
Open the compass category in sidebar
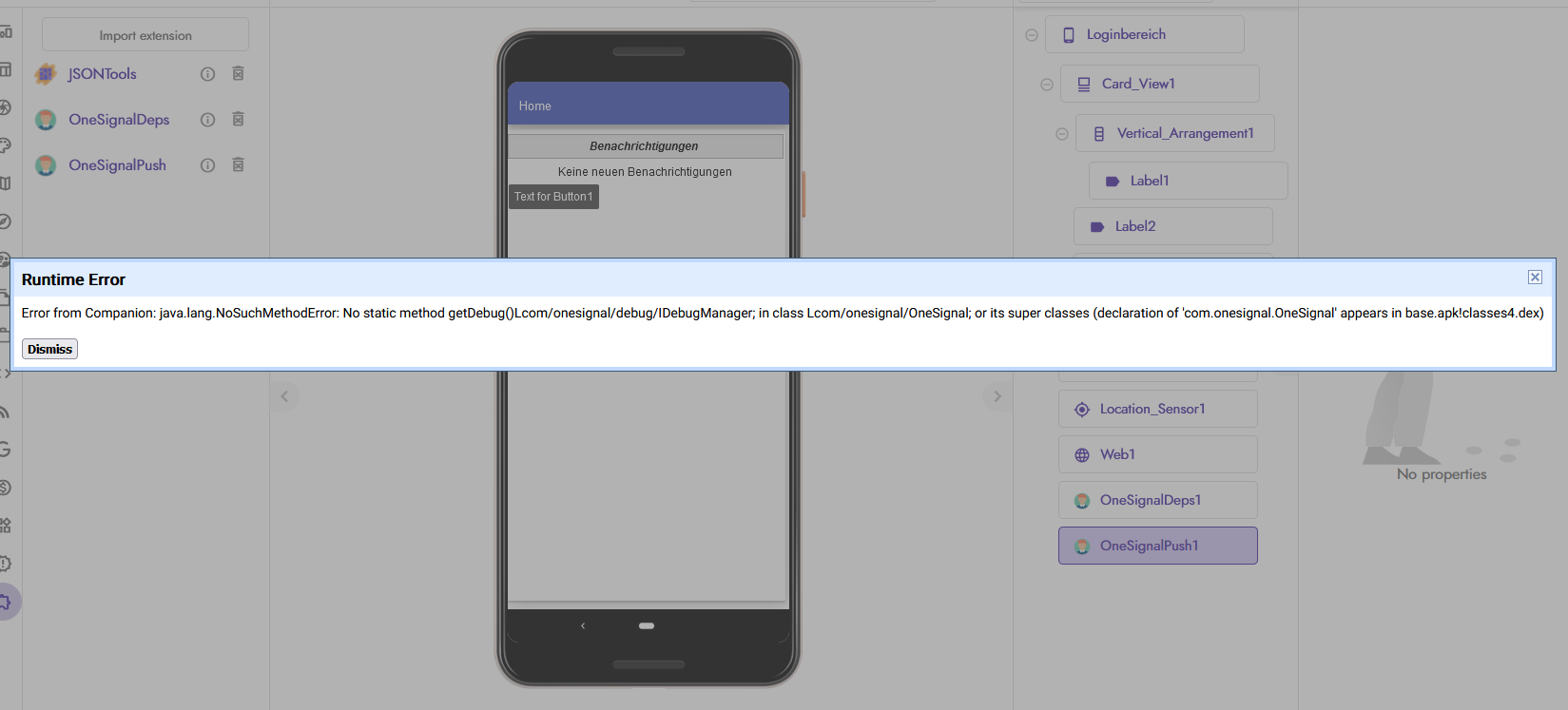(5, 221)
